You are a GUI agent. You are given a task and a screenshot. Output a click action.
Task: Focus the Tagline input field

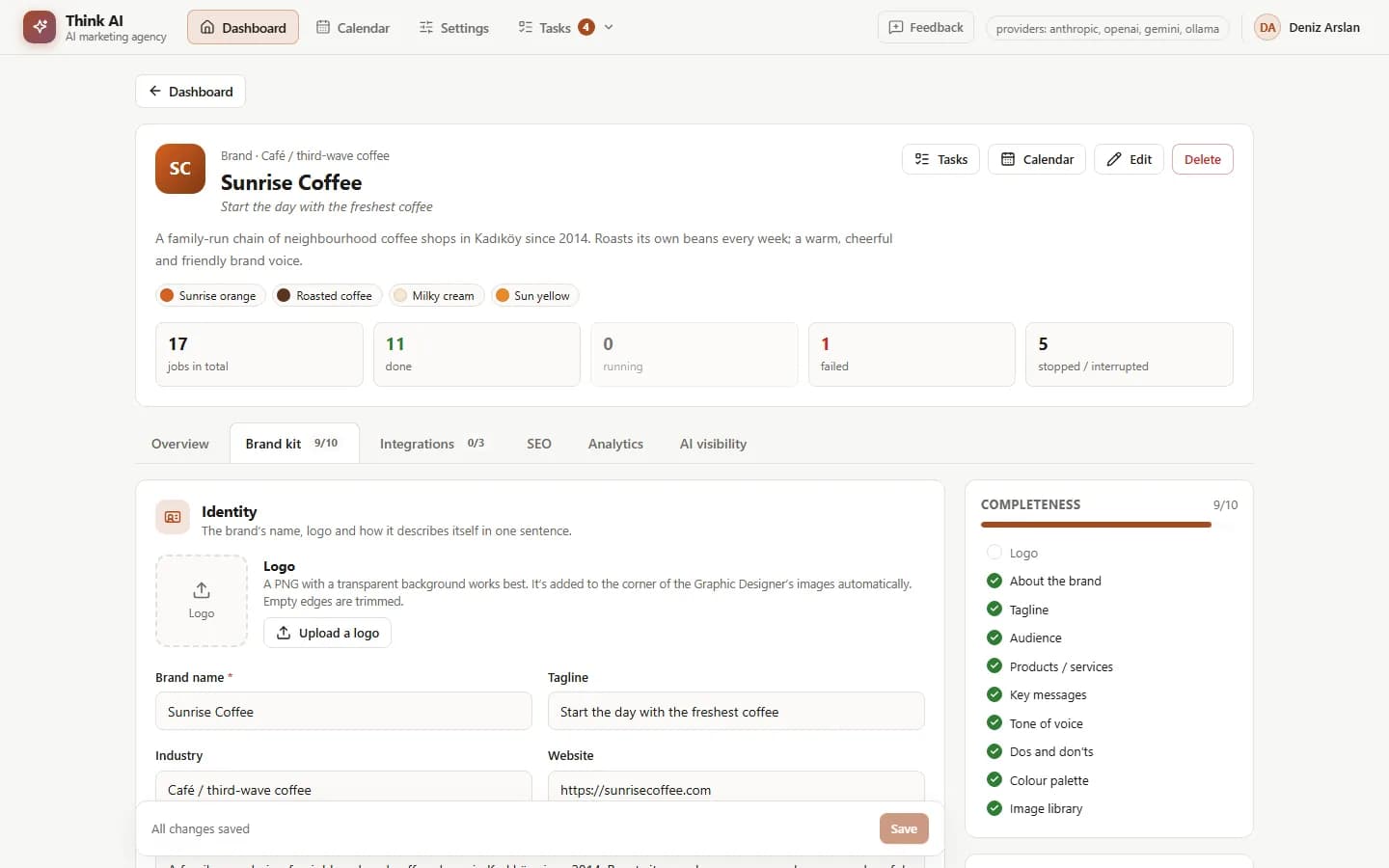736,711
